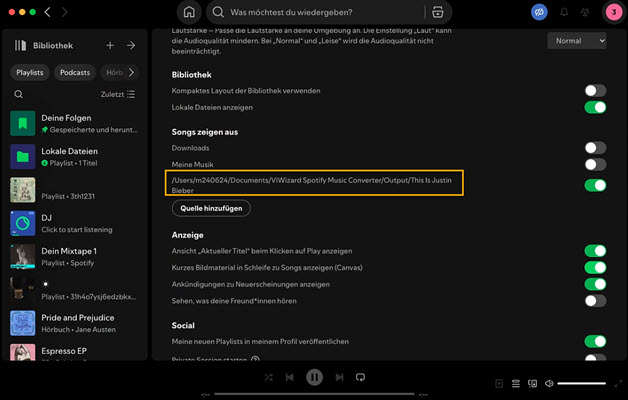The image size is (628, 400).
Task: Open the Normal volume level dropdown
Action: point(577,41)
